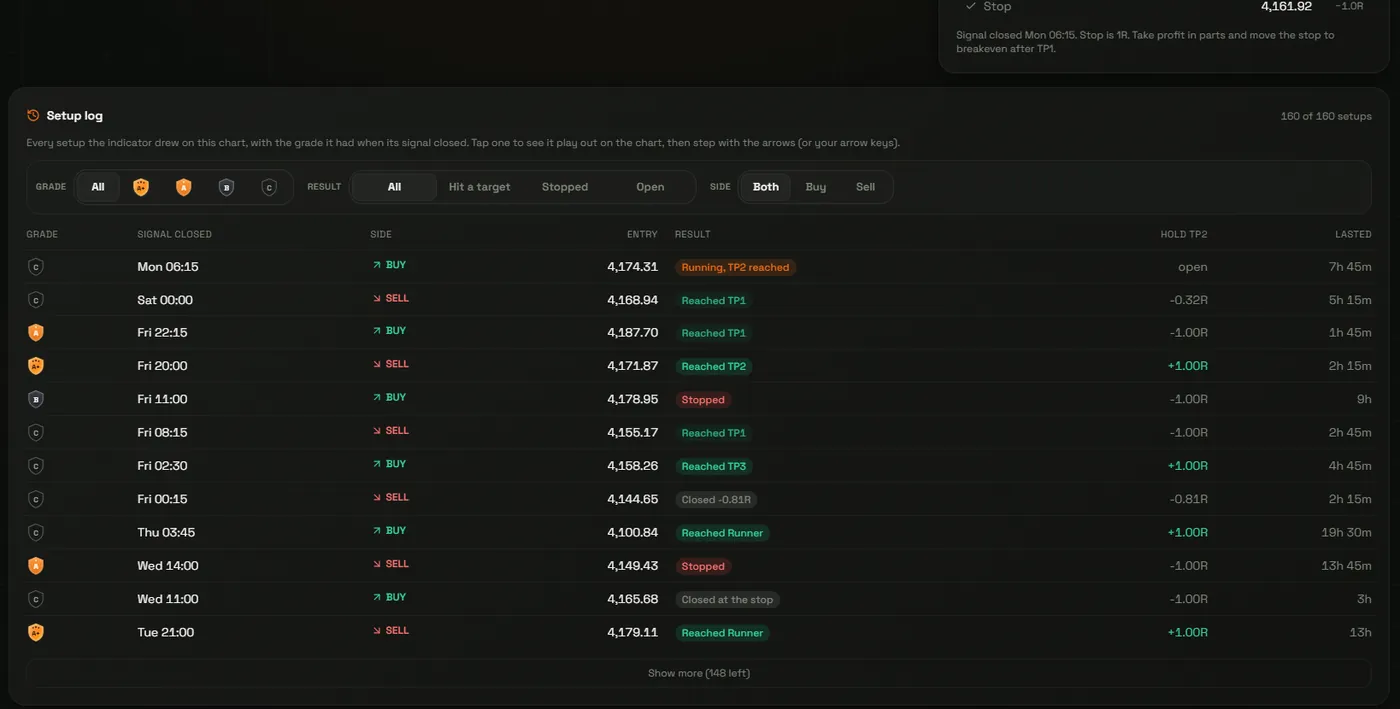Select the All results filter
The image size is (1400, 709).
point(394,187)
